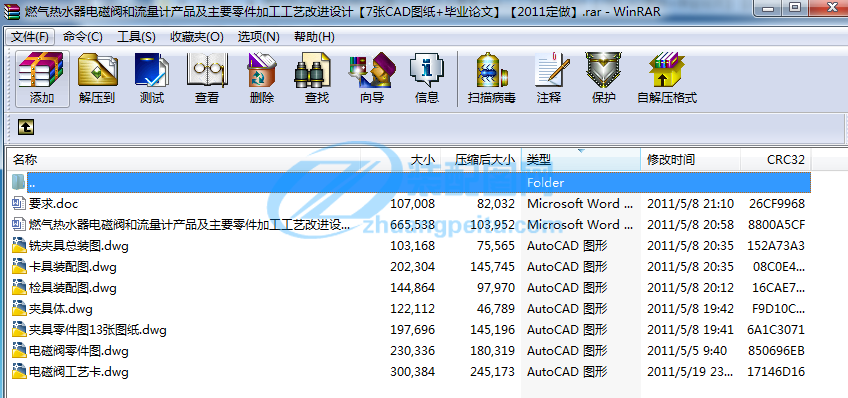Go up one folder level arrow
848x398 pixels.
tap(26, 127)
